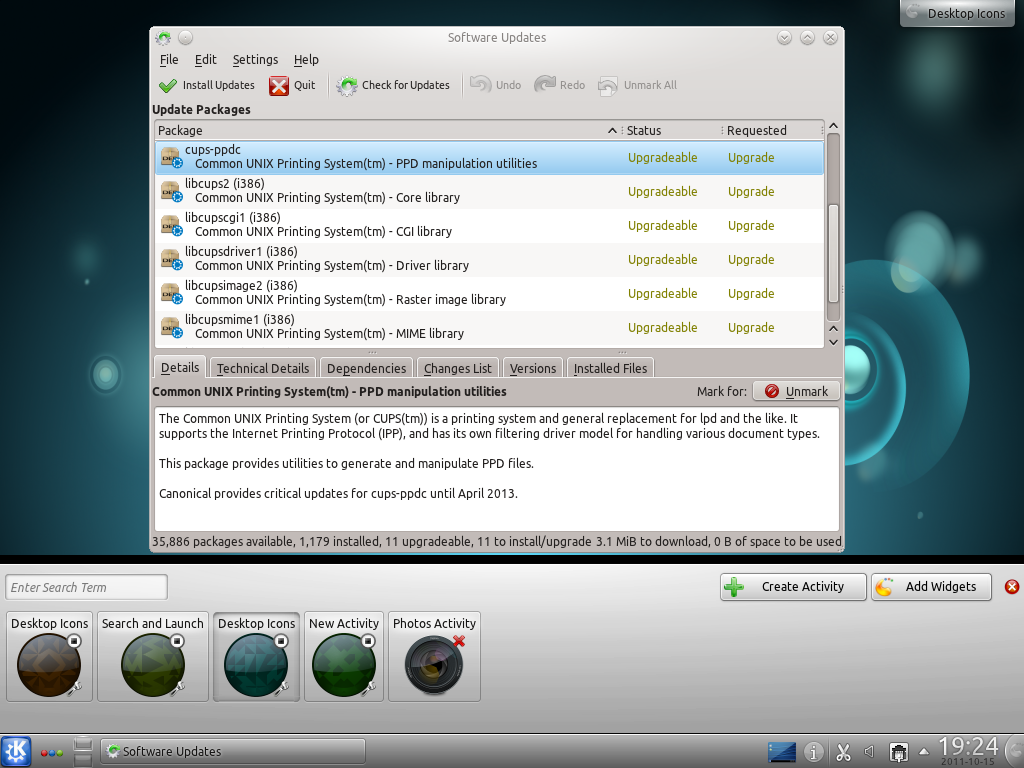Select the libcupsimage2 (i386) package row

[x=489, y=293]
